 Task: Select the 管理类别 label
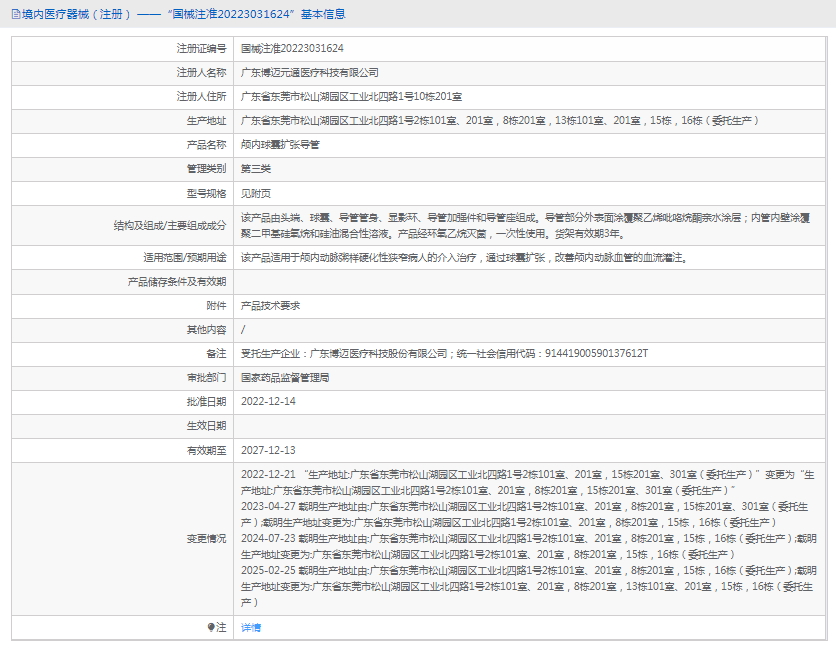206,169
